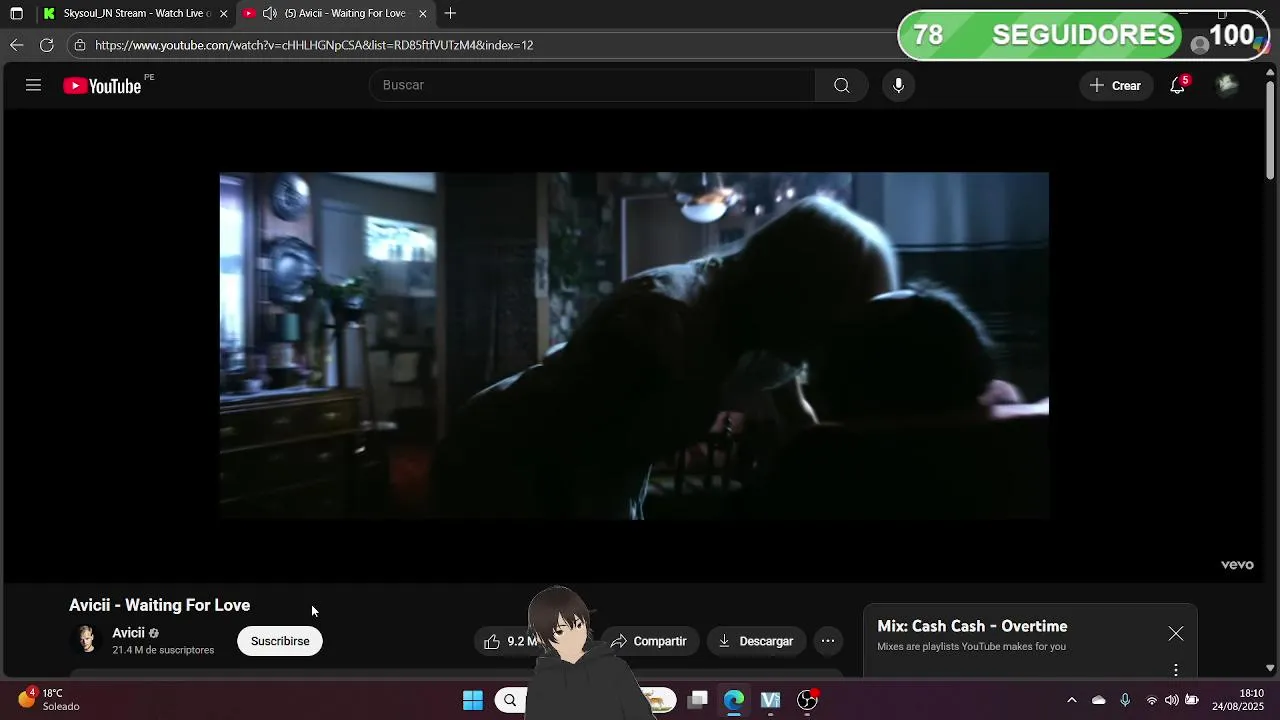
Task: Open the YouTube hamburger guide menu
Action: [33, 85]
